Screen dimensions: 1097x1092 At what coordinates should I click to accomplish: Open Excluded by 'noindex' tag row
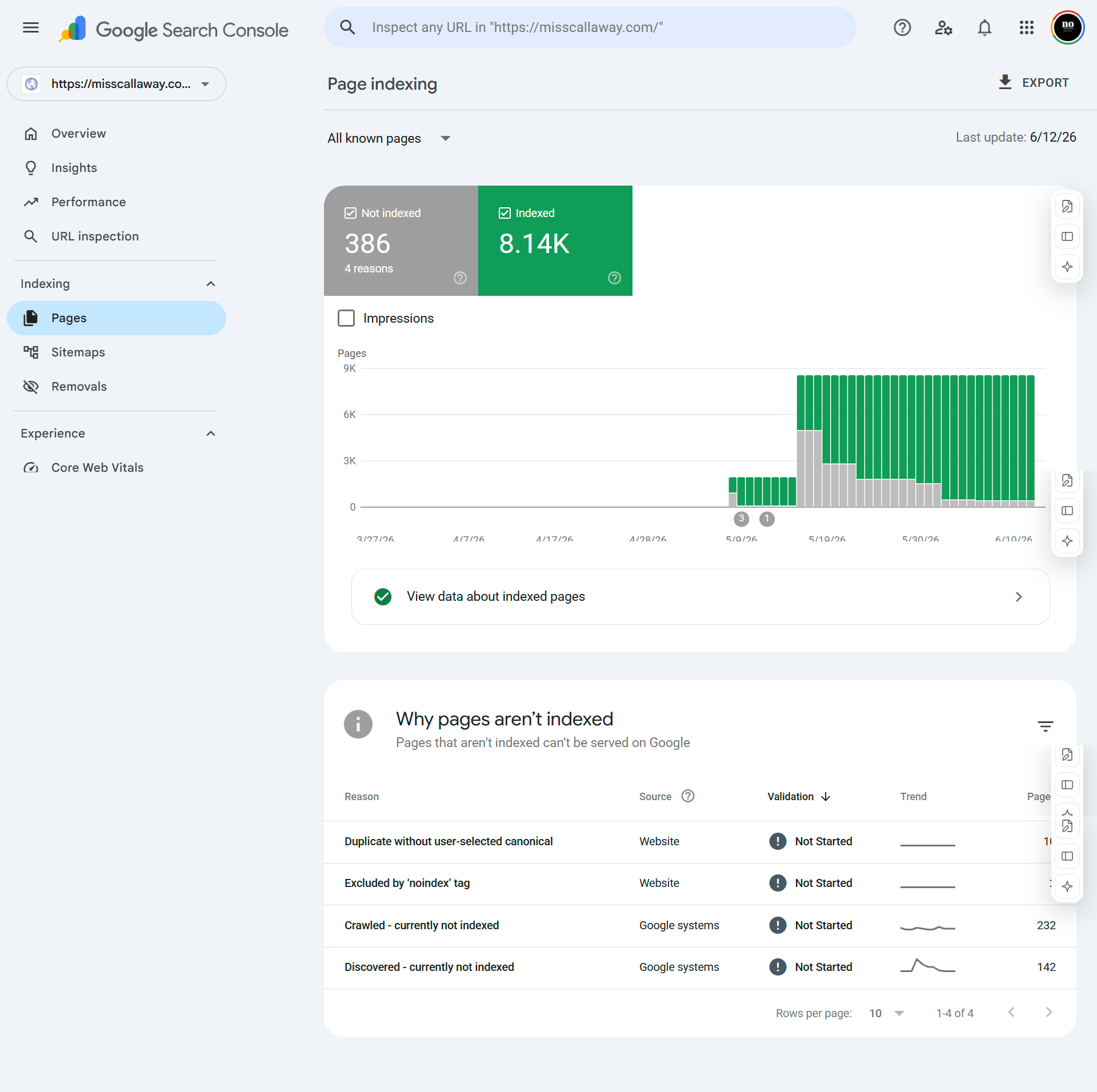coord(700,884)
